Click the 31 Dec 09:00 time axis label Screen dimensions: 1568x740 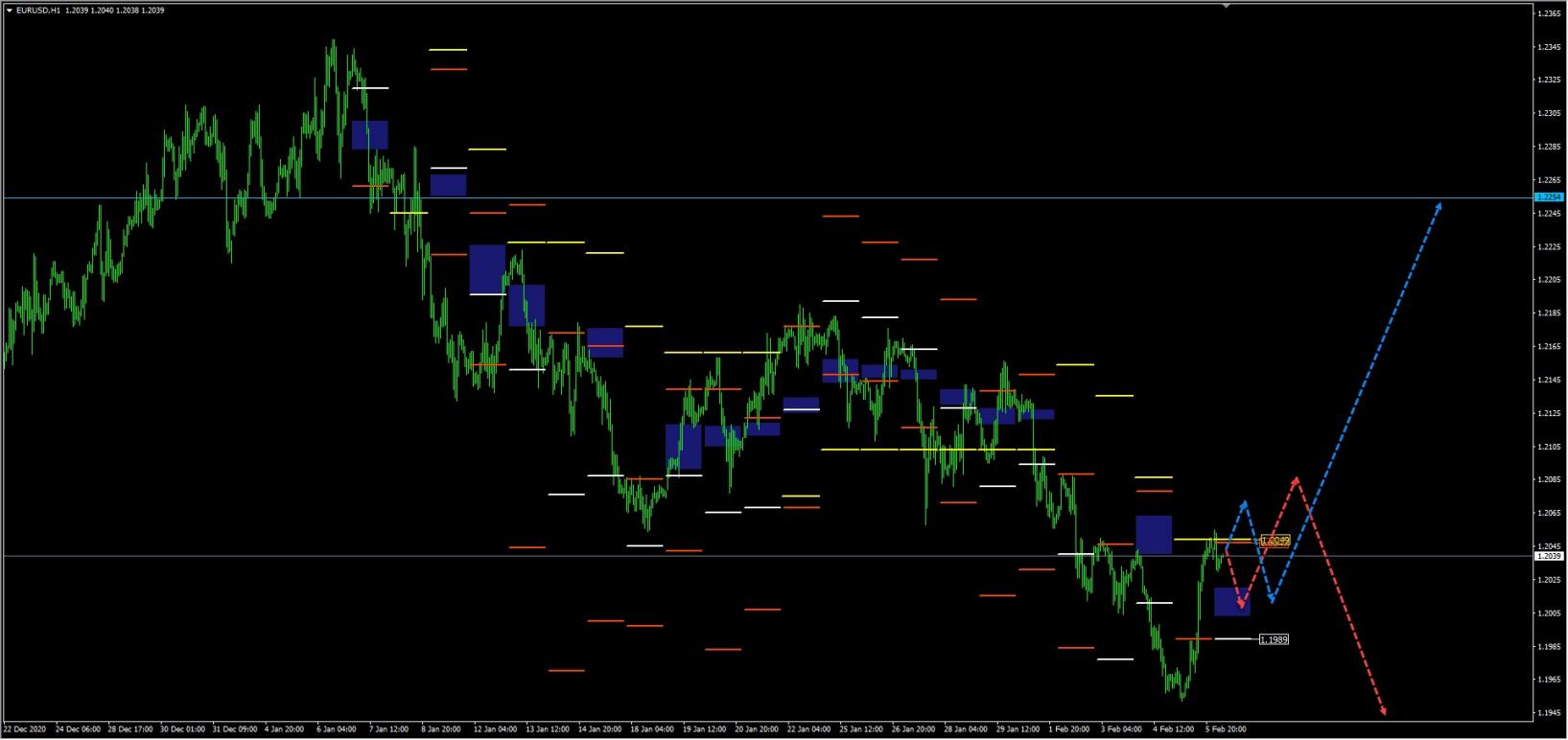(235, 729)
